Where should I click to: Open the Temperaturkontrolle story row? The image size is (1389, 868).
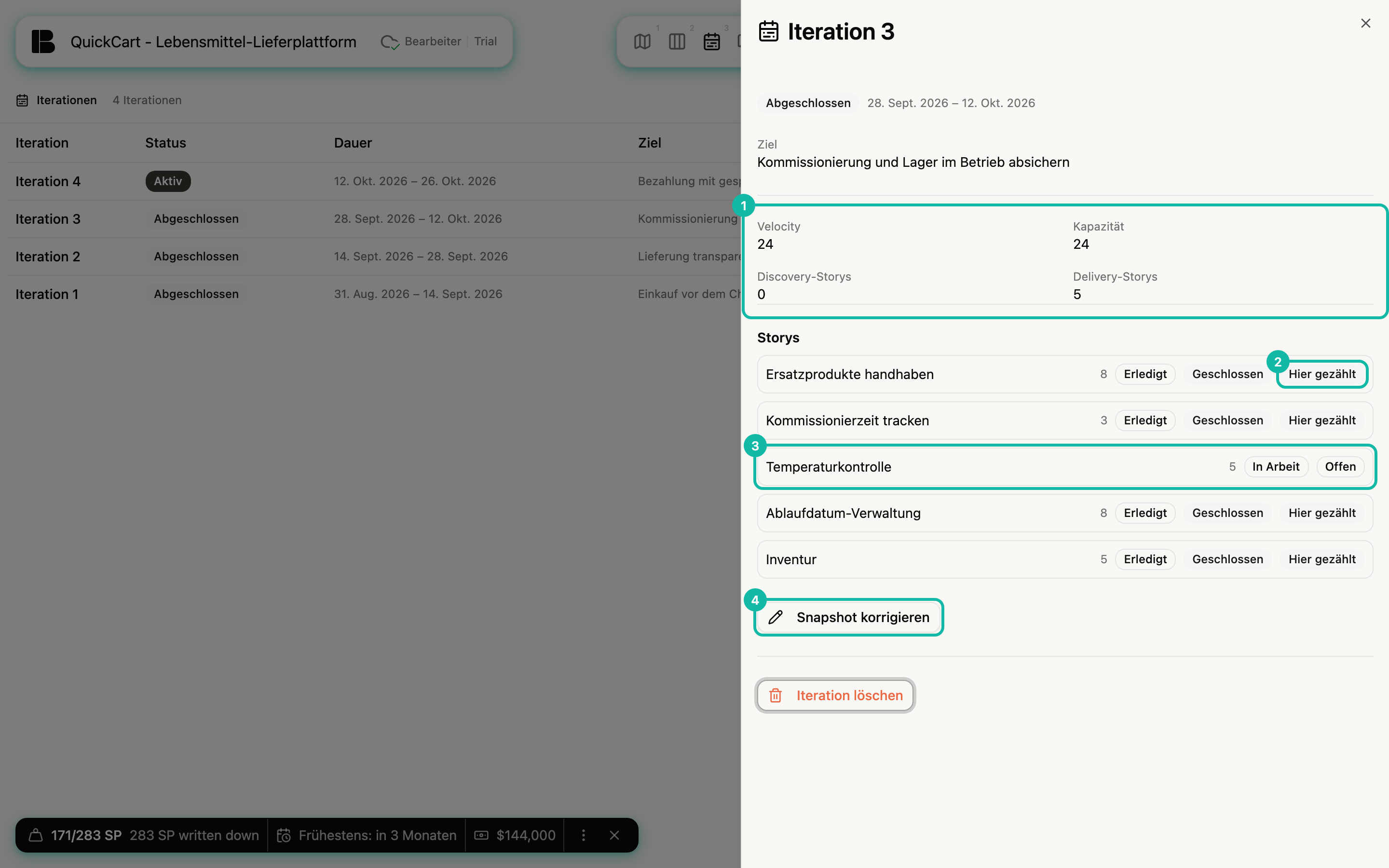click(x=1065, y=467)
